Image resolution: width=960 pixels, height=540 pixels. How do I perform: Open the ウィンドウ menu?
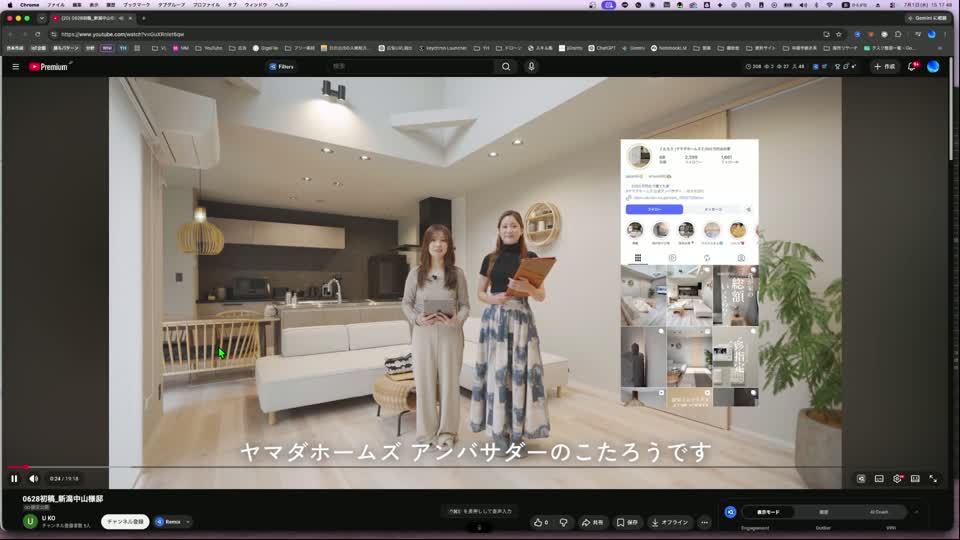(x=256, y=5)
